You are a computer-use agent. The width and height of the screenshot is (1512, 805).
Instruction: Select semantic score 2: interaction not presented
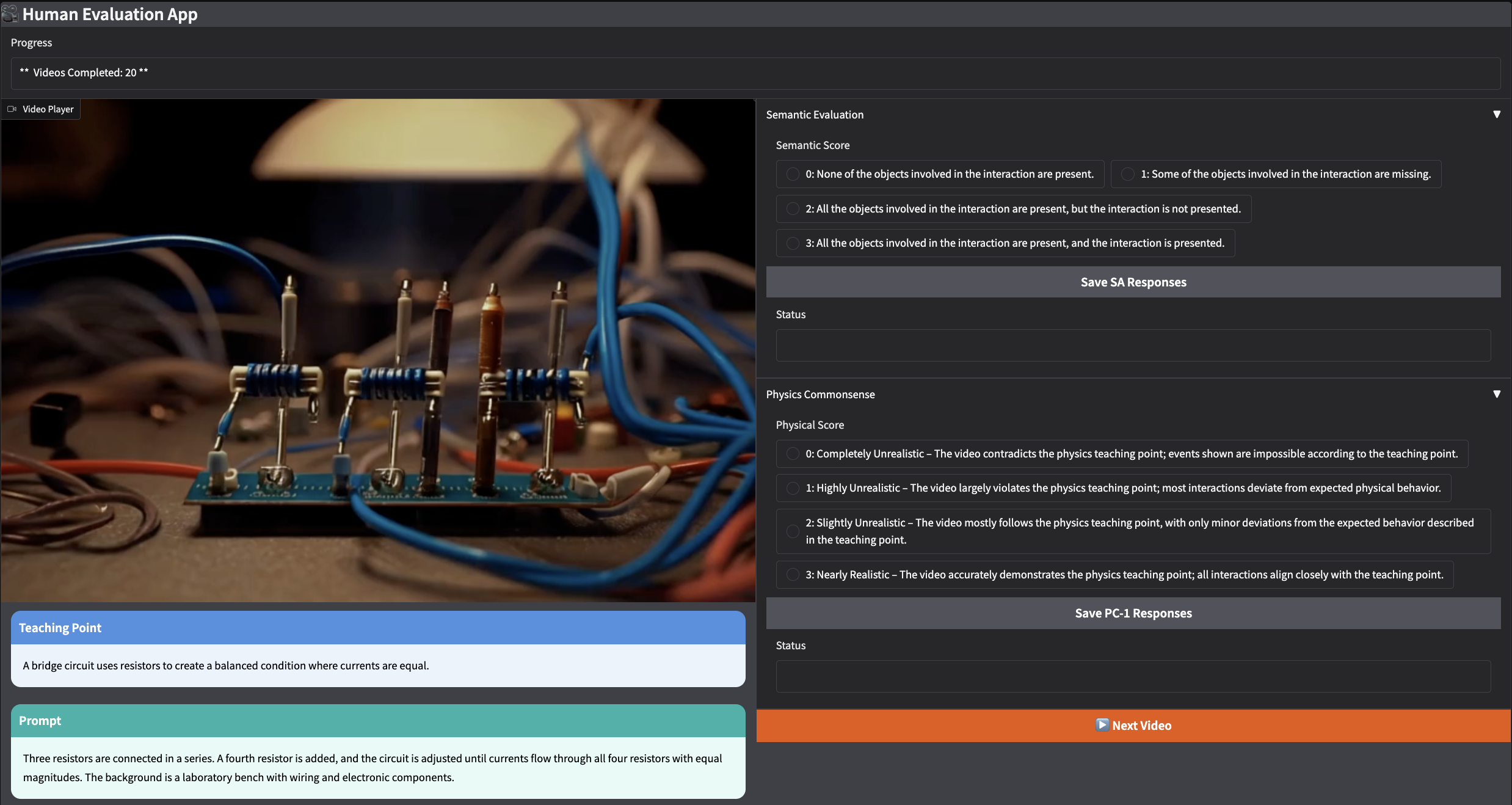793,209
